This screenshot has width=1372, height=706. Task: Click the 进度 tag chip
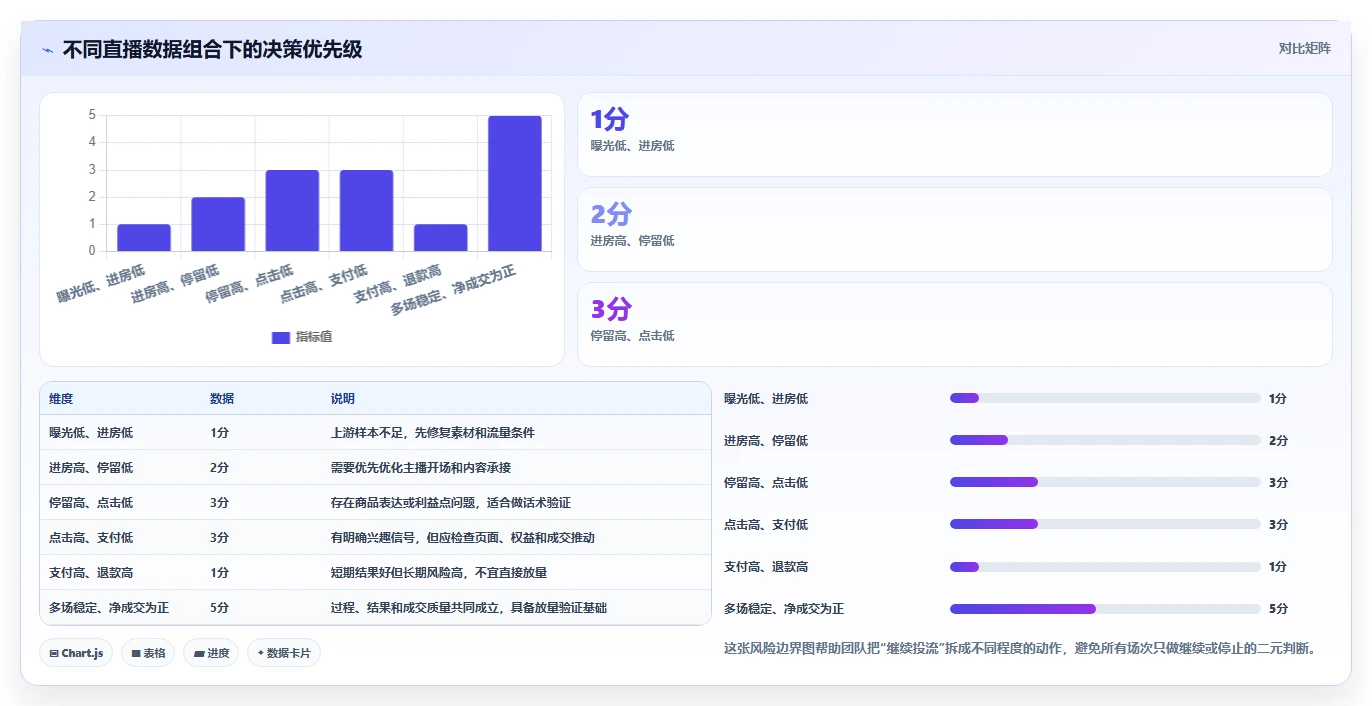211,653
